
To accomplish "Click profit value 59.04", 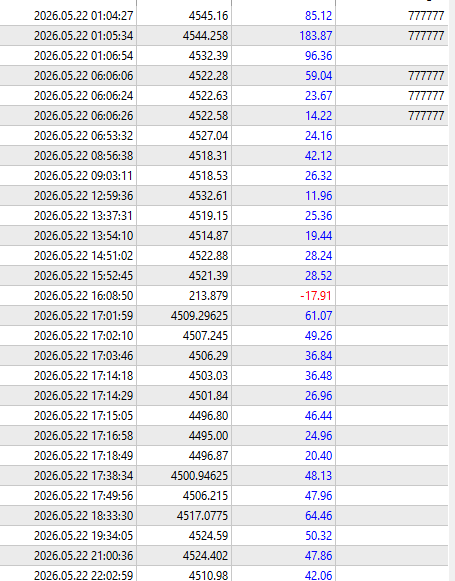I will (x=318, y=76).
